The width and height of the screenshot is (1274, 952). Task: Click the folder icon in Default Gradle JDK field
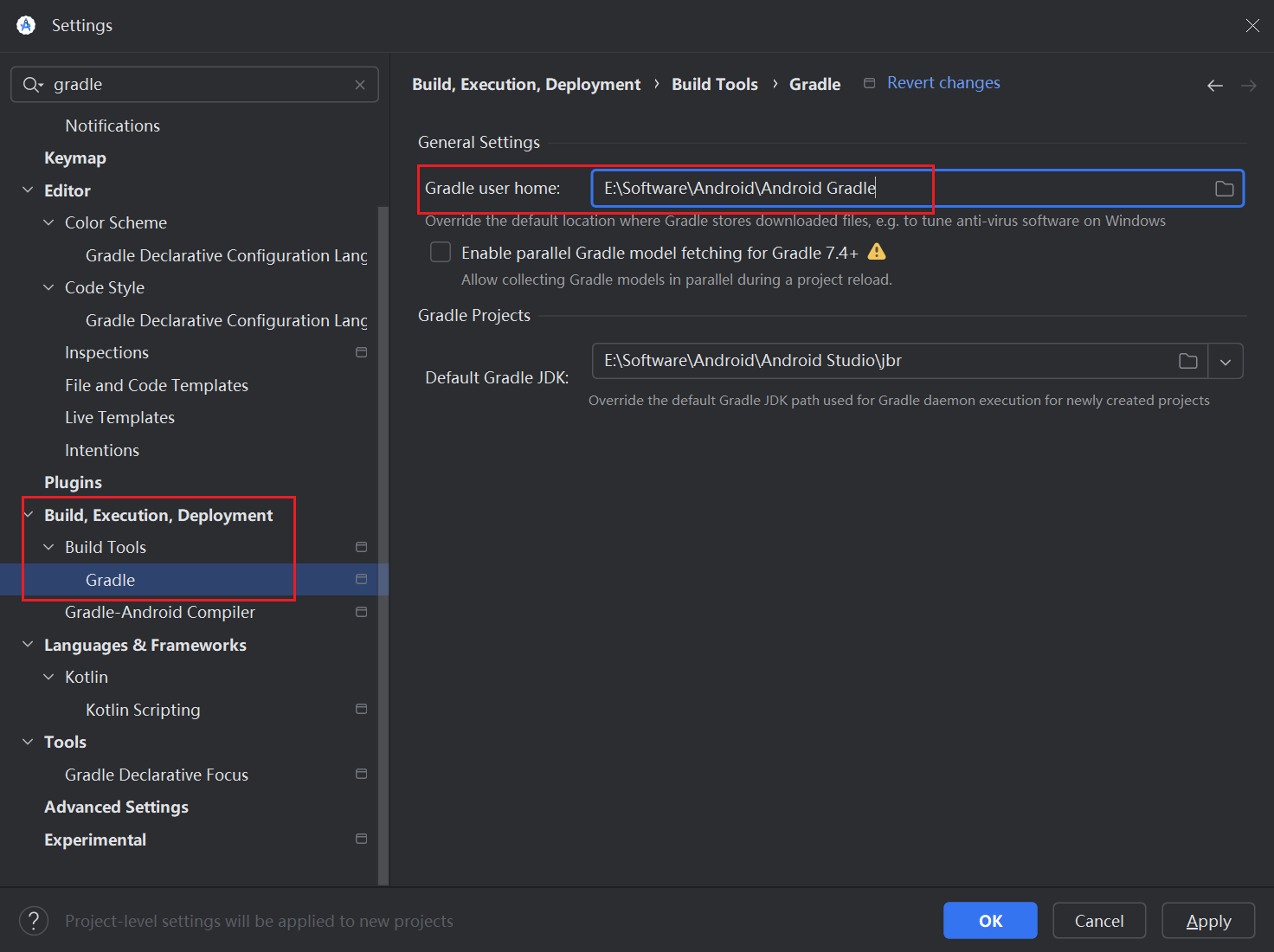coord(1187,361)
